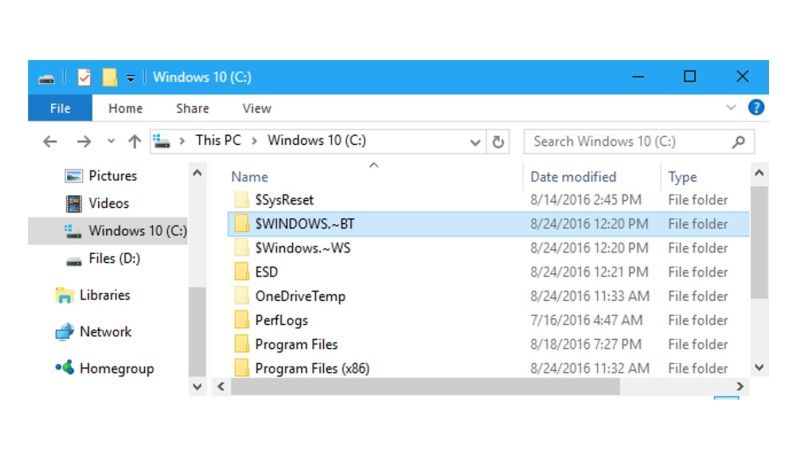Select Pictures in navigation pane

[113, 176]
